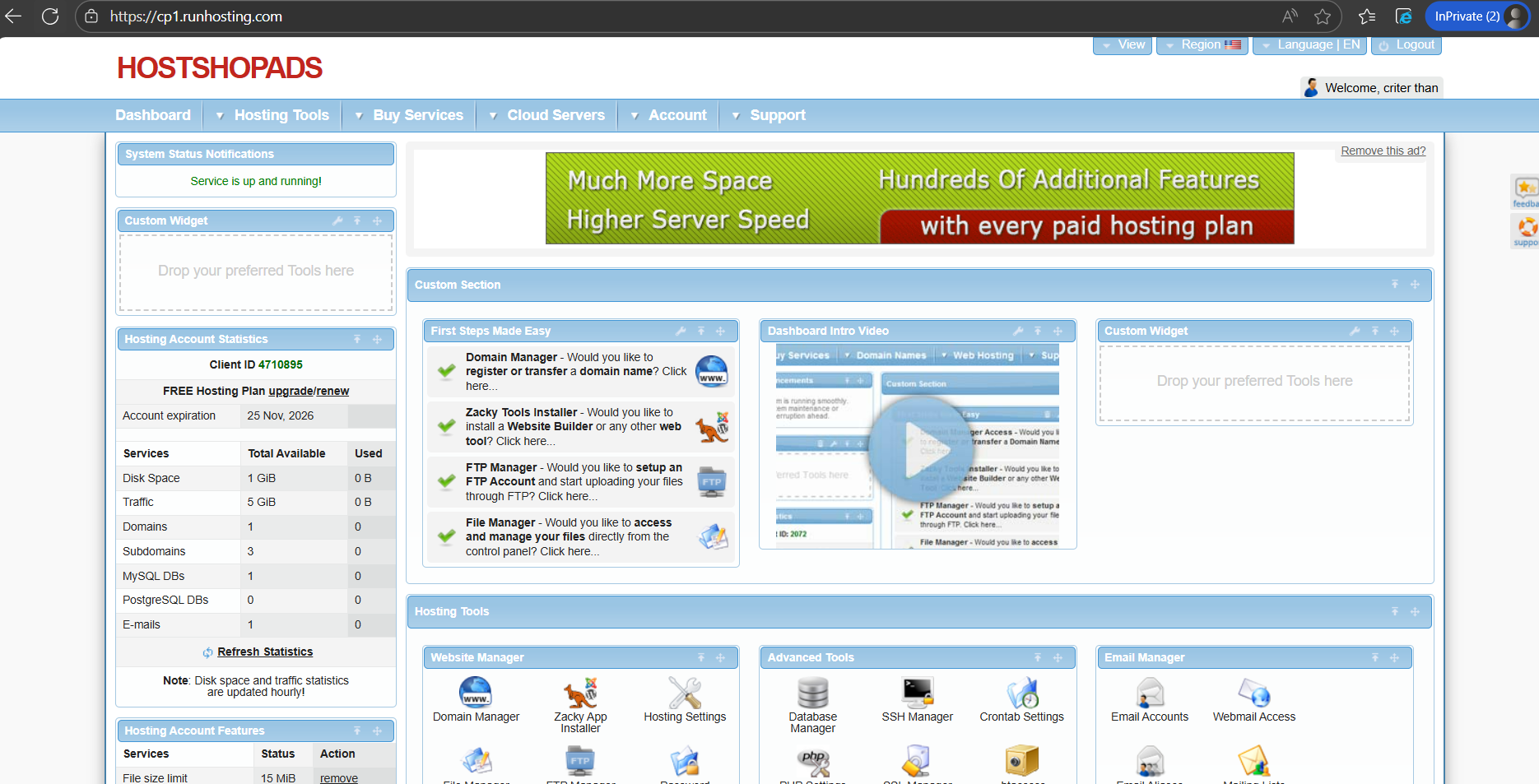Screen dimensions: 1539x784
Task: Click the 'Remove this ad?' link
Action: 1383,151
